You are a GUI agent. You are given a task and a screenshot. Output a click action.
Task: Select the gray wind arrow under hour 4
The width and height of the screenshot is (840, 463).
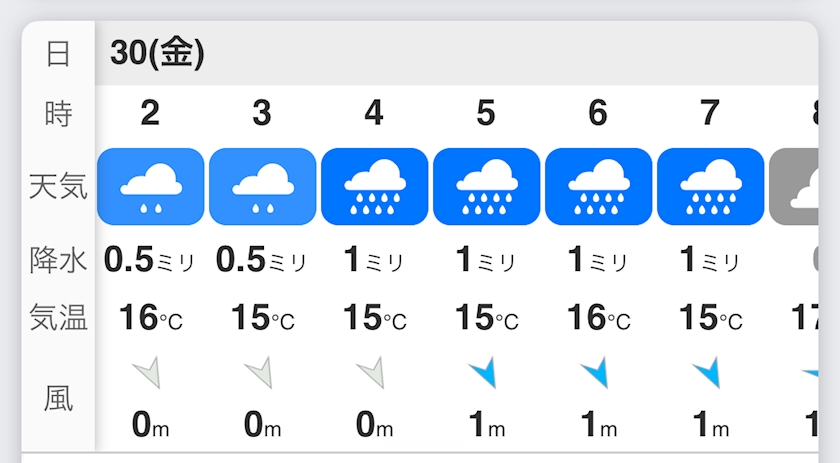point(372,374)
